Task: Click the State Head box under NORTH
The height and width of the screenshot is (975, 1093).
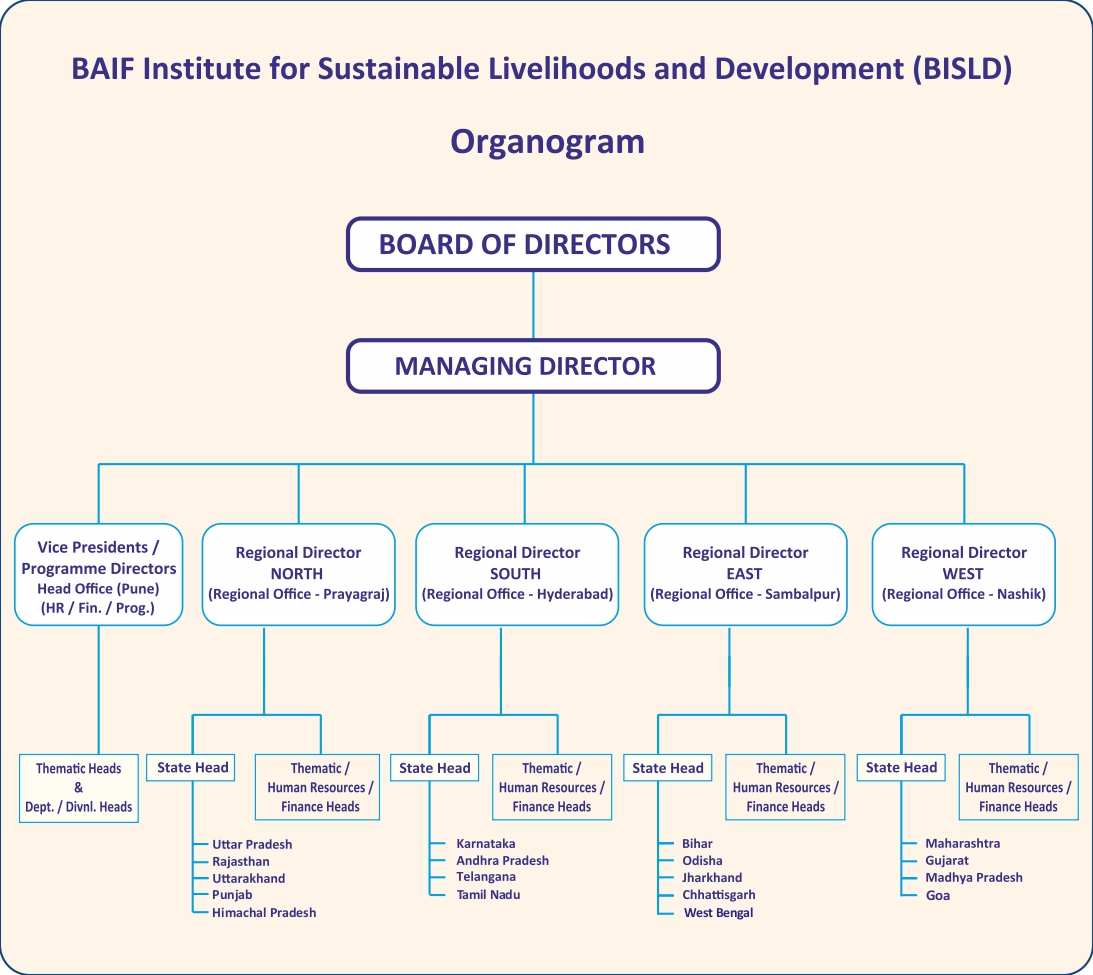Action: coord(190,767)
